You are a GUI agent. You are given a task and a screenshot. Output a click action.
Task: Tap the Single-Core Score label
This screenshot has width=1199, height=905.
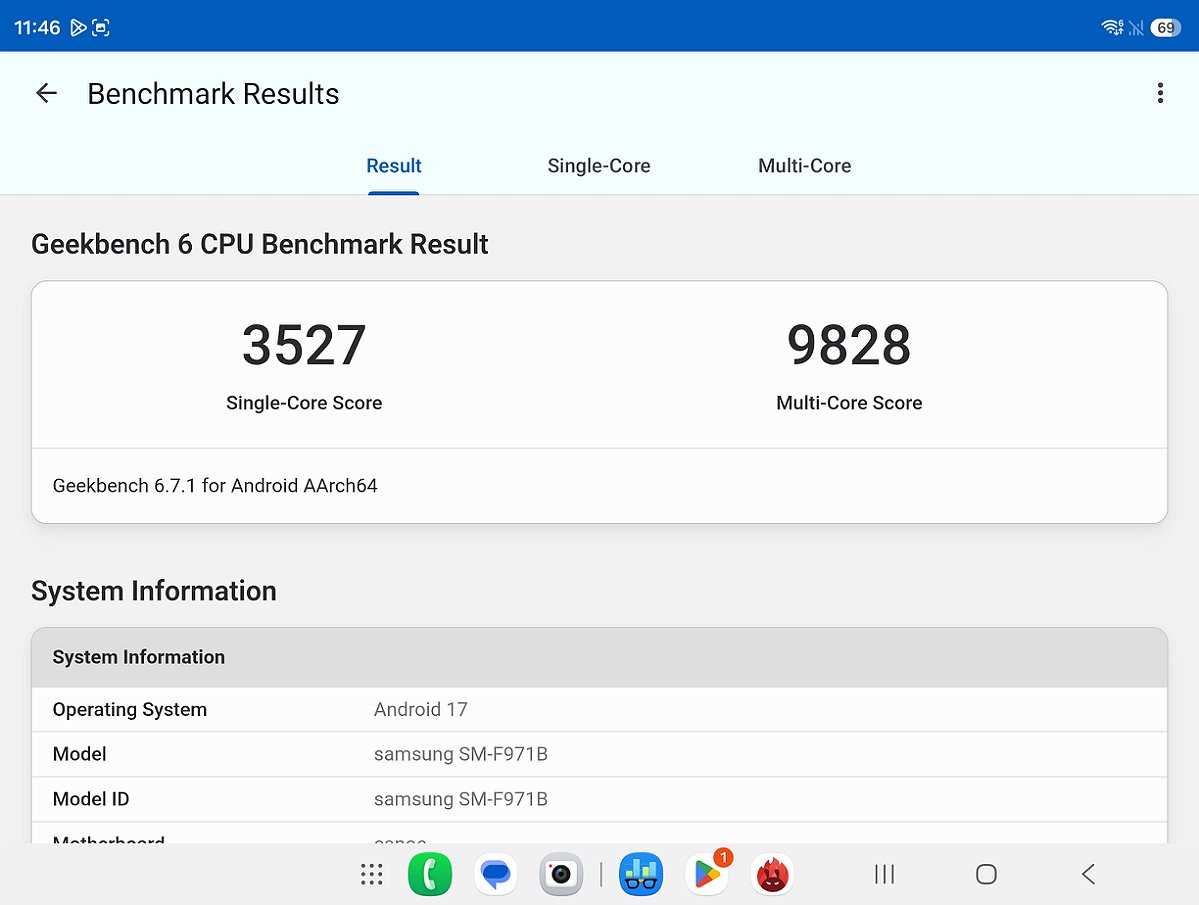[304, 403]
